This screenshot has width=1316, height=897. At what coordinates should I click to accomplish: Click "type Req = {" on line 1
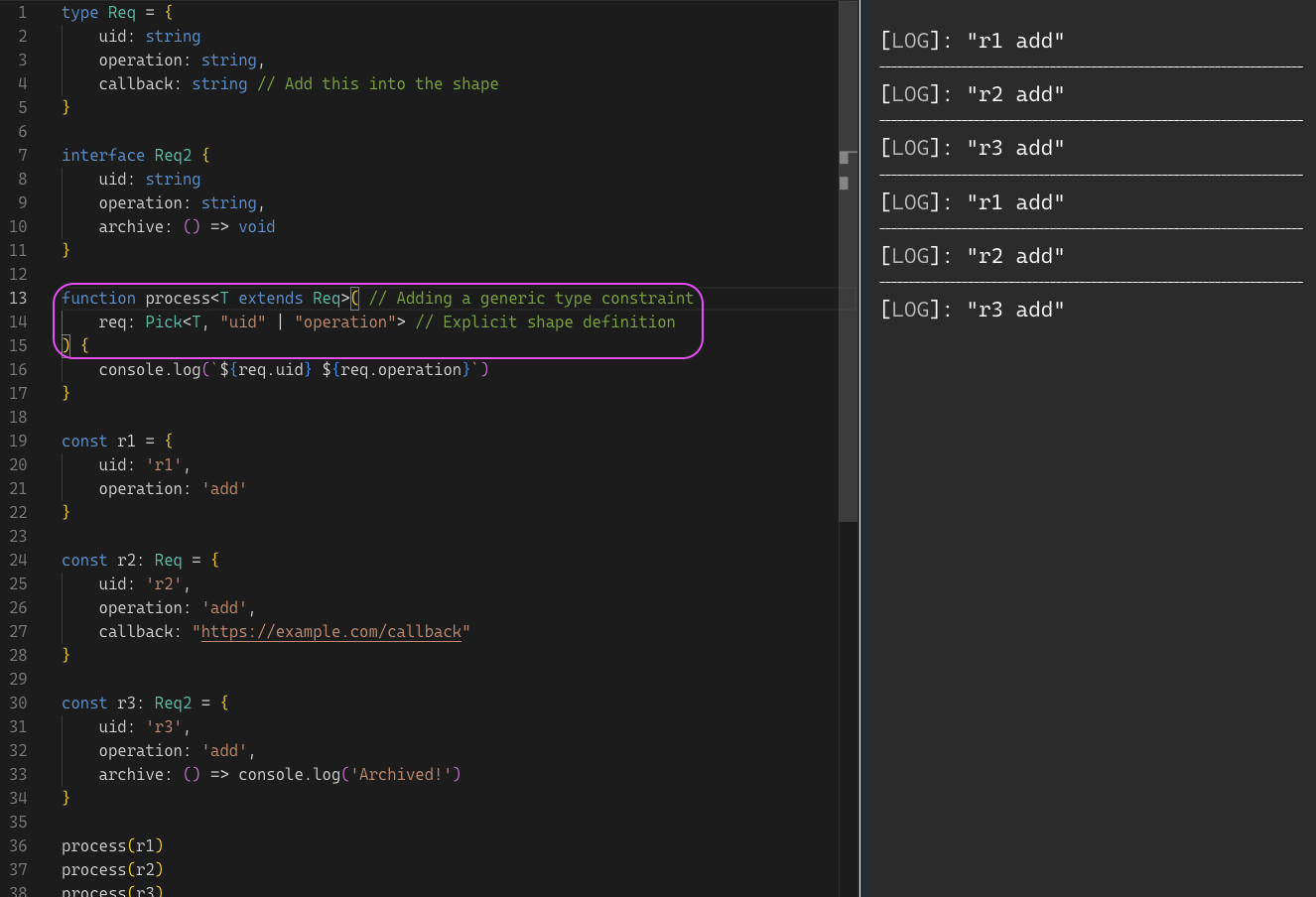pyautogui.click(x=117, y=12)
